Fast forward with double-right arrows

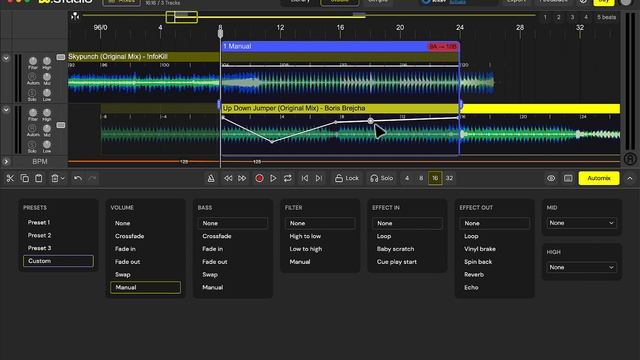pyautogui.click(x=242, y=178)
